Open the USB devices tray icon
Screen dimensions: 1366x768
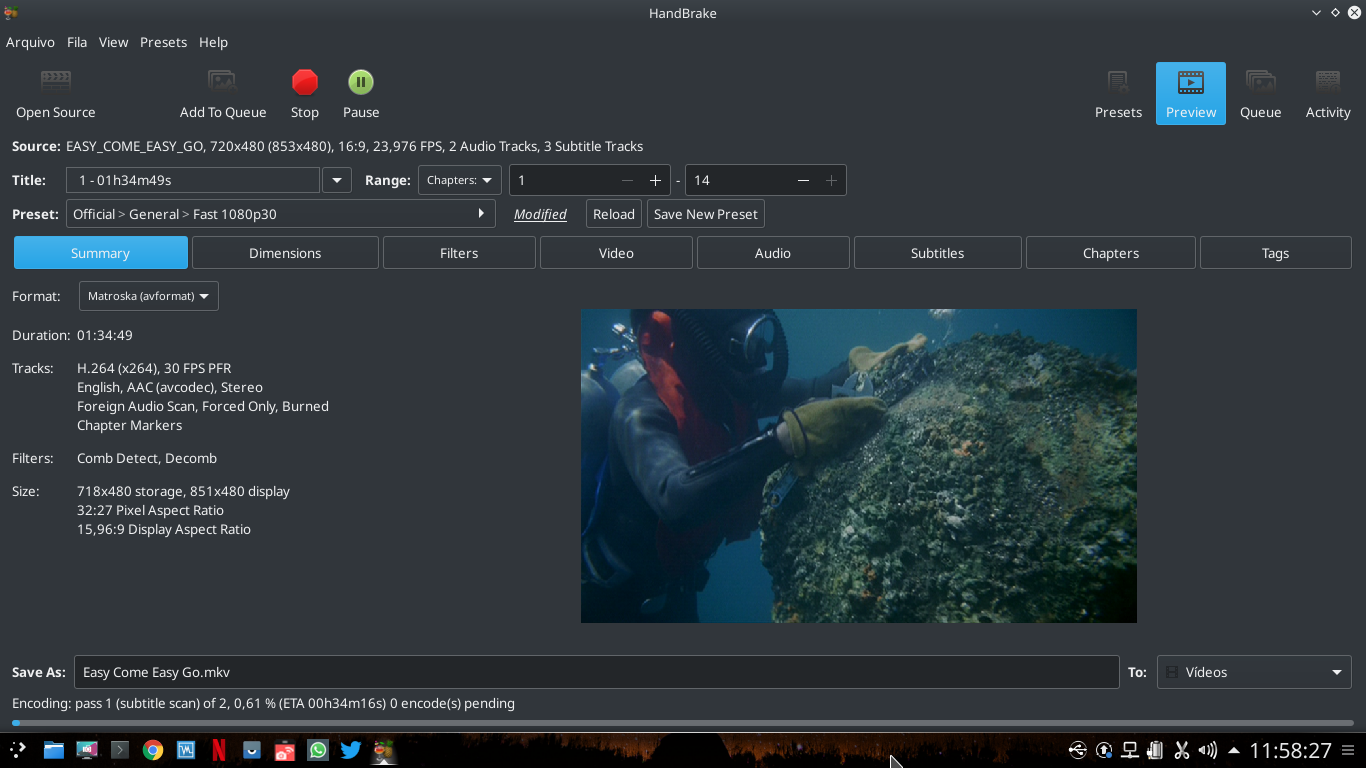(1077, 750)
